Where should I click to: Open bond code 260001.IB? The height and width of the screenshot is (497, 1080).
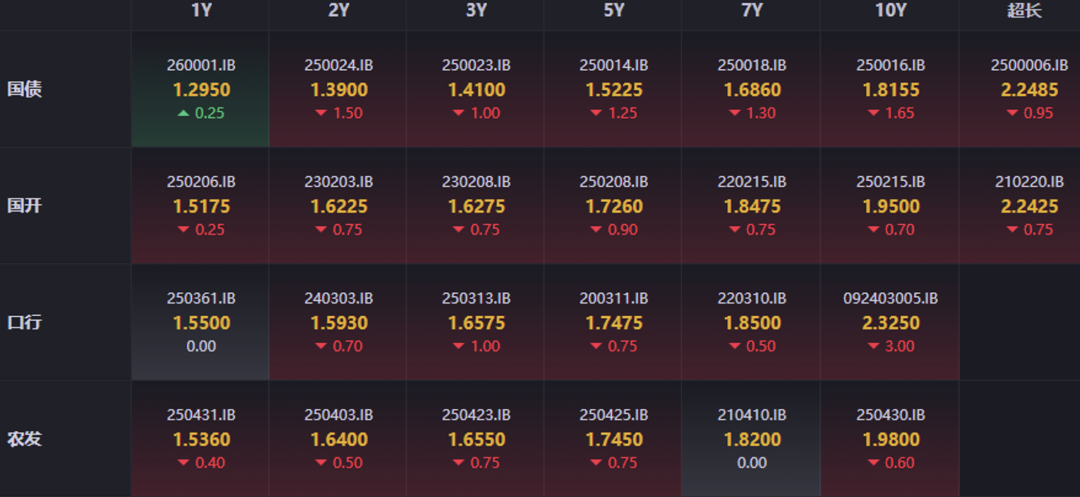[200, 65]
